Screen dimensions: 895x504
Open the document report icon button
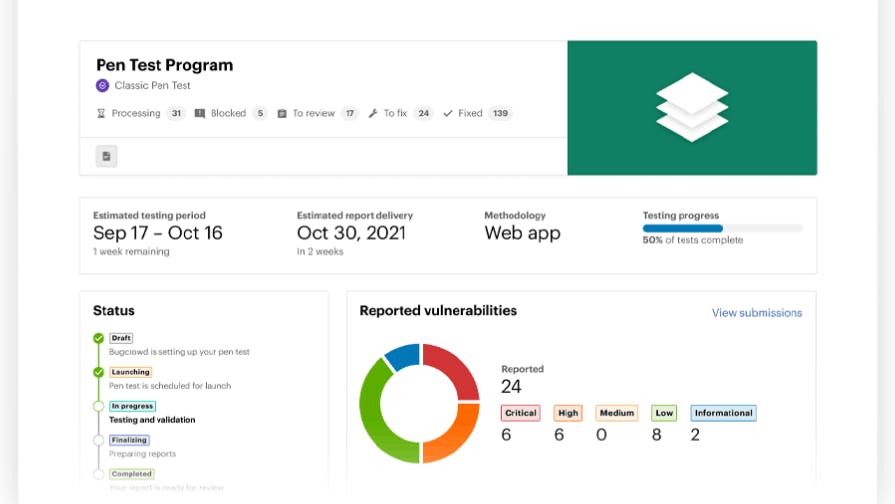point(106,156)
